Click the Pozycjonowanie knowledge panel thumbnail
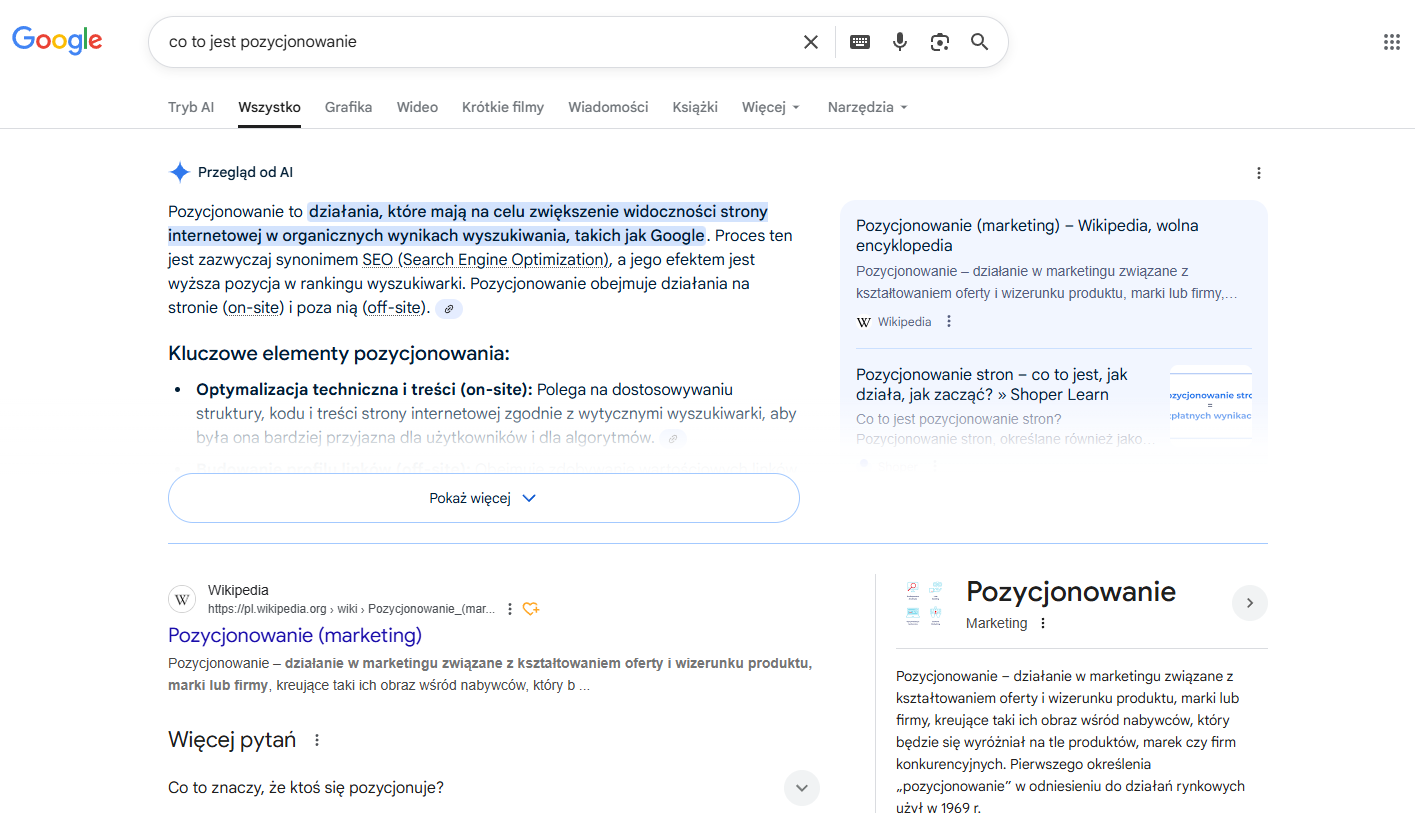The height and width of the screenshot is (813, 1415). [924, 603]
